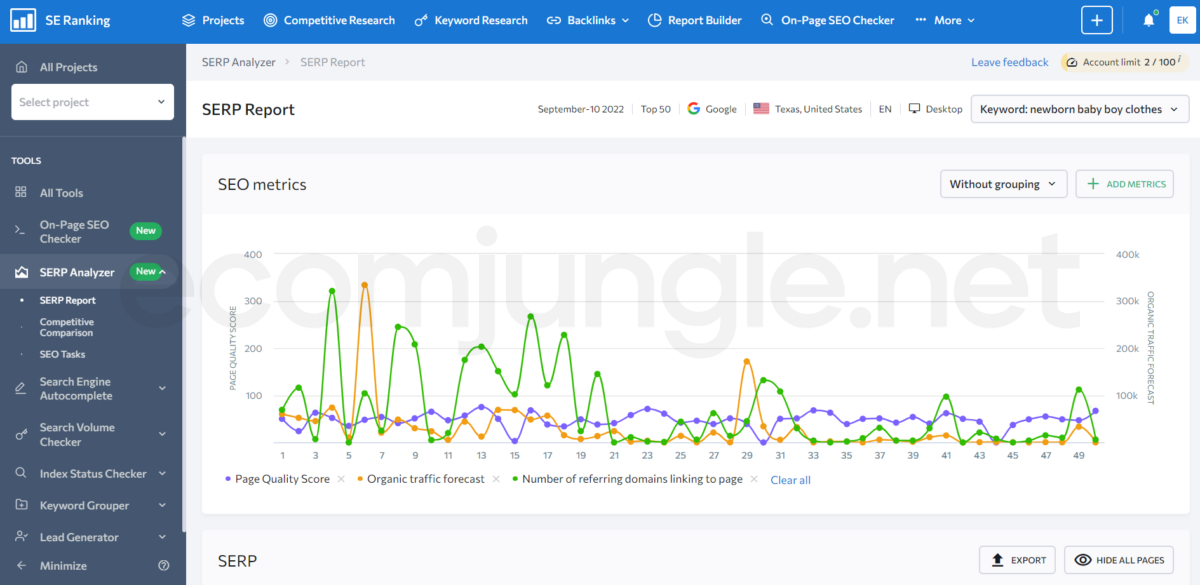This screenshot has height=585, width=1200.
Task: Expand the Without grouping dropdown
Action: [x=1003, y=184]
